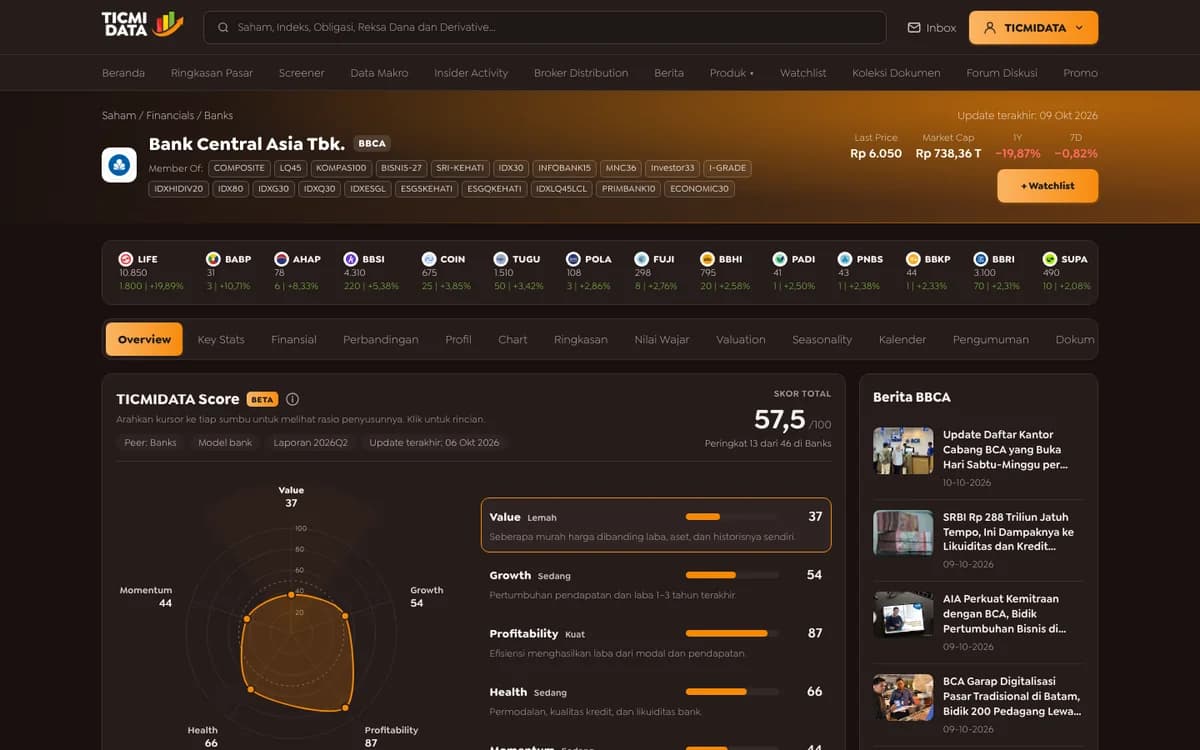This screenshot has width=1200, height=750.
Task: Open Broker Distribution menu item
Action: (x=581, y=73)
